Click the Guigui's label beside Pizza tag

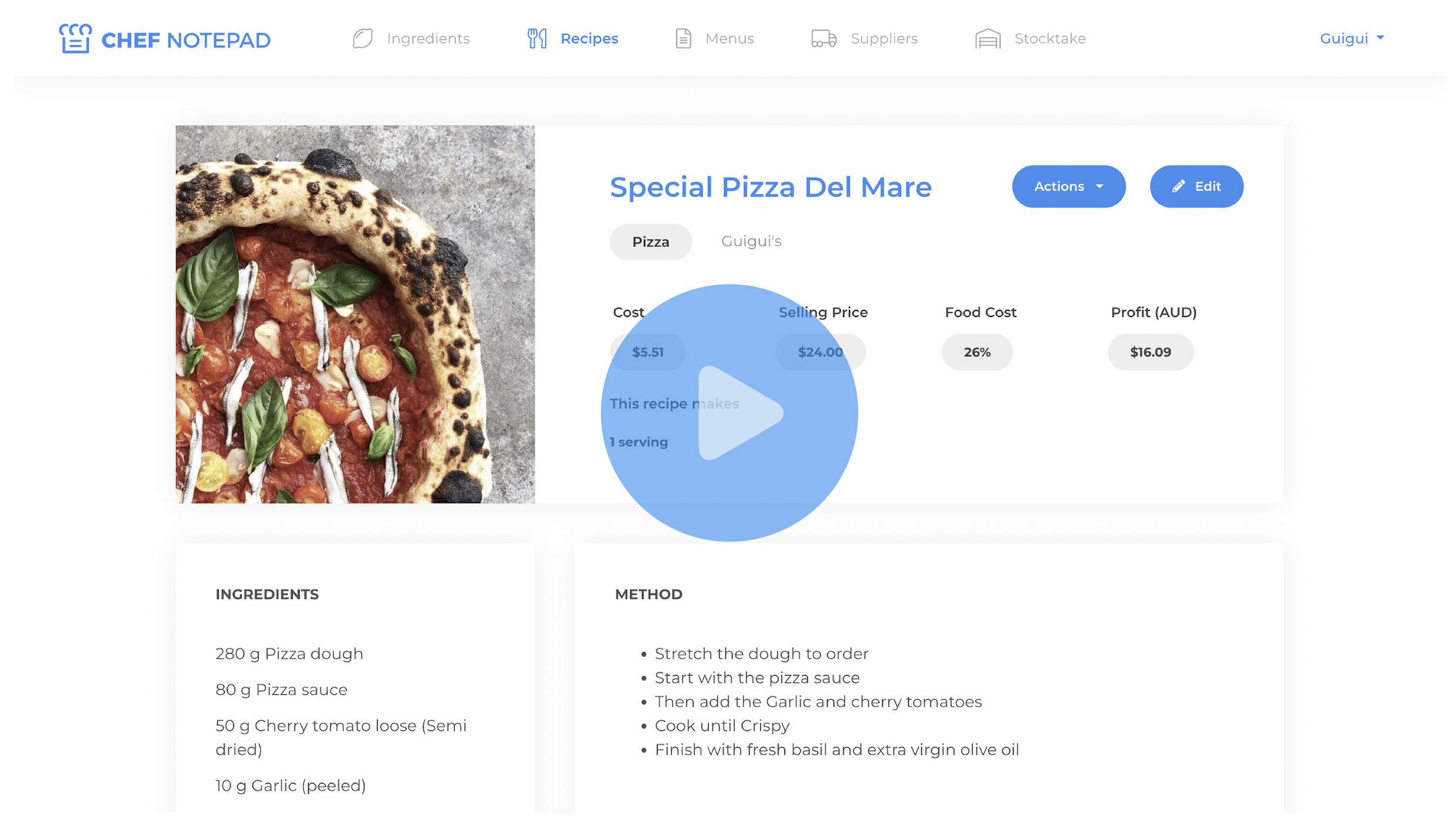click(x=751, y=241)
